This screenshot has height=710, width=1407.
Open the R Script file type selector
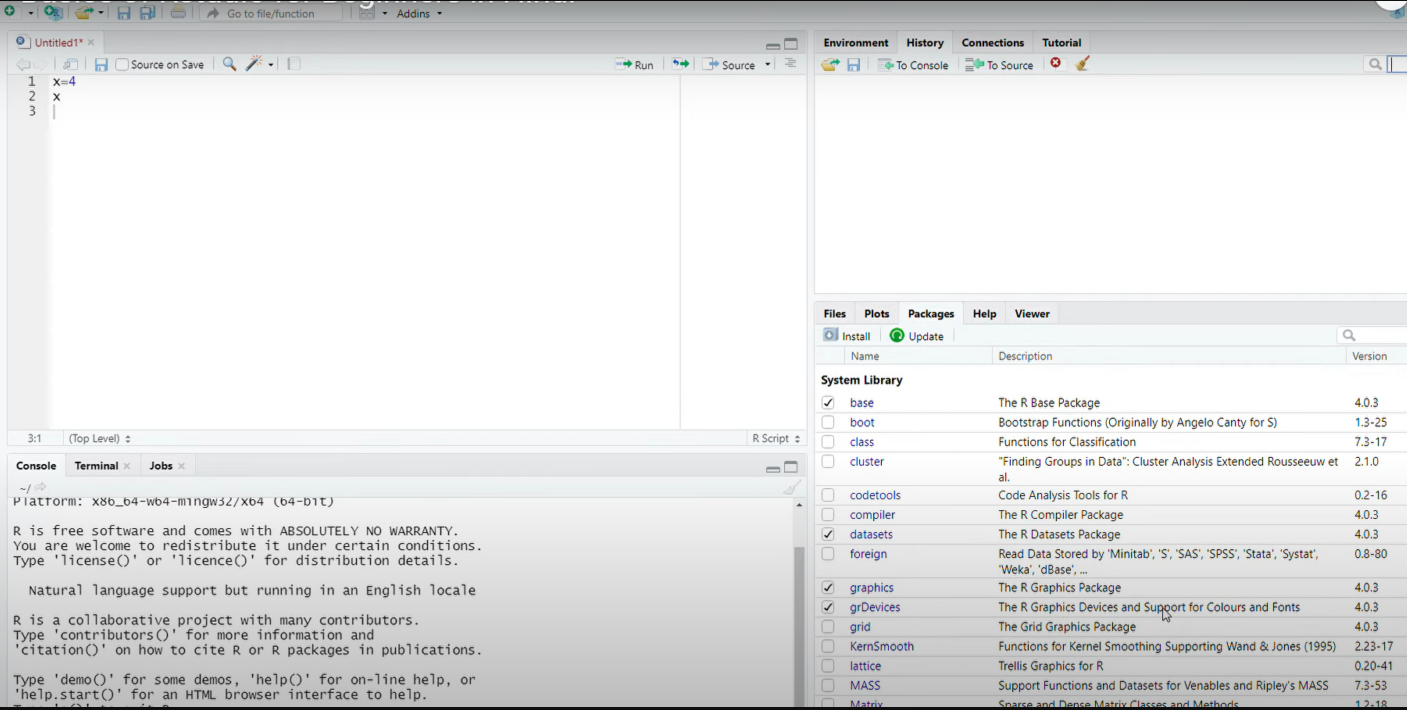pyautogui.click(x=776, y=438)
